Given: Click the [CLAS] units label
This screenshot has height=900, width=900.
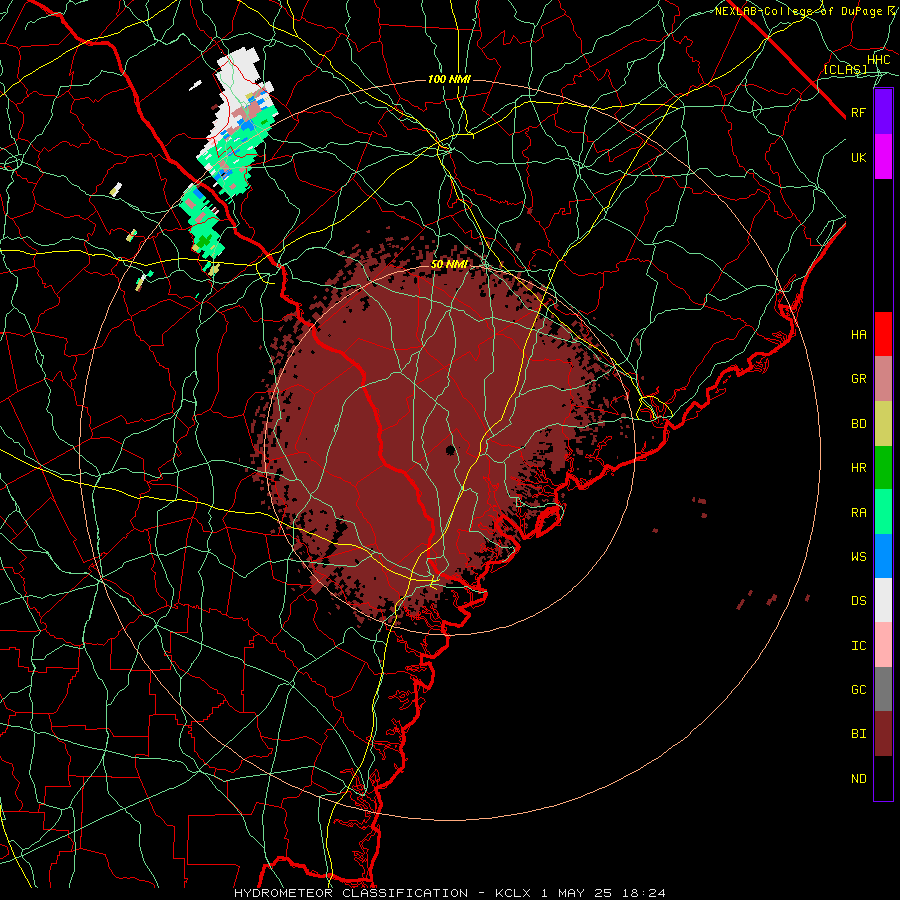Looking at the screenshot, I should tap(845, 70).
